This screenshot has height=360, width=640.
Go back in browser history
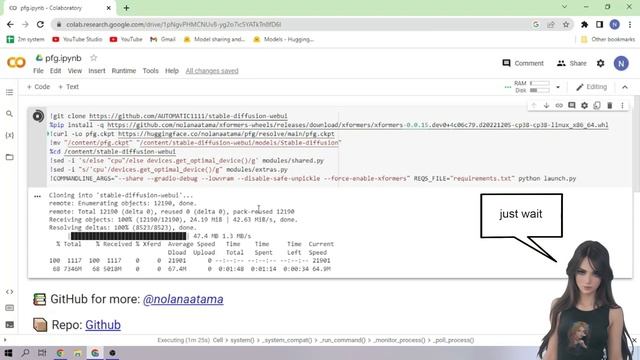pos(10,24)
